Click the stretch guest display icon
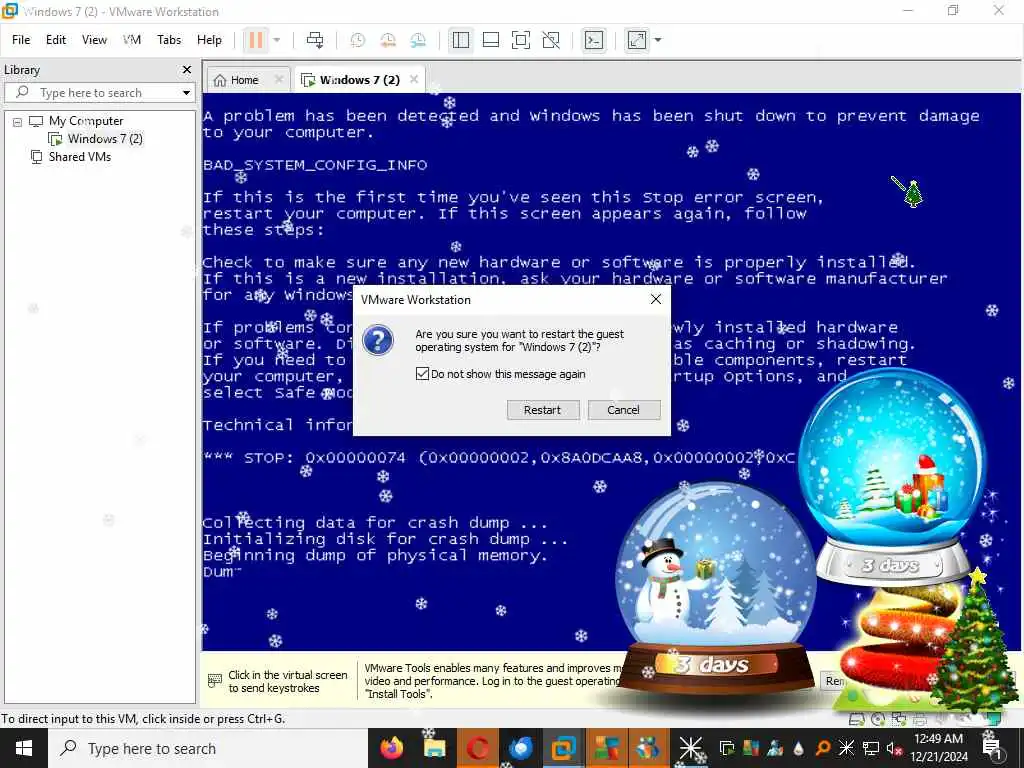 click(x=637, y=40)
